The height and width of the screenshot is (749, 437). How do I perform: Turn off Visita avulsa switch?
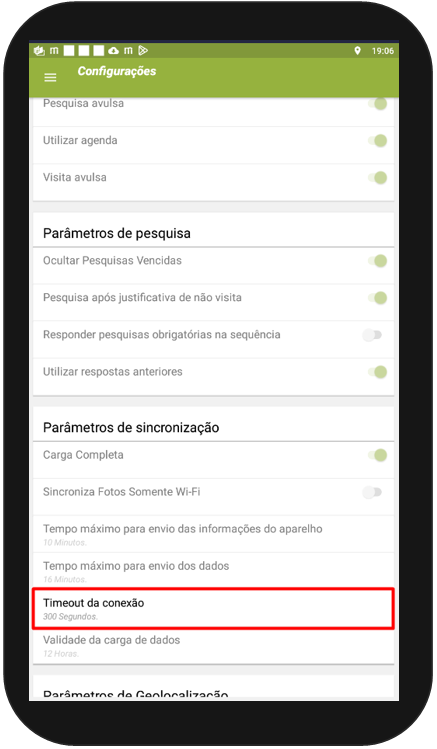point(377,178)
